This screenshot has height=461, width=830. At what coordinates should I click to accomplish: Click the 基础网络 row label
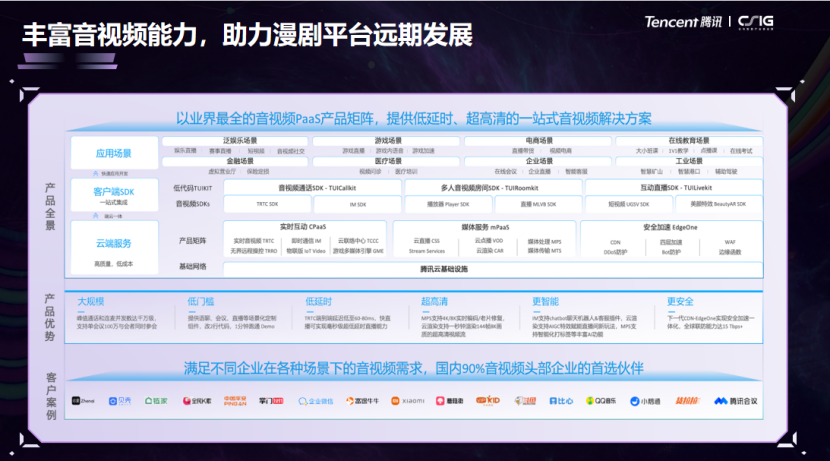(192, 266)
